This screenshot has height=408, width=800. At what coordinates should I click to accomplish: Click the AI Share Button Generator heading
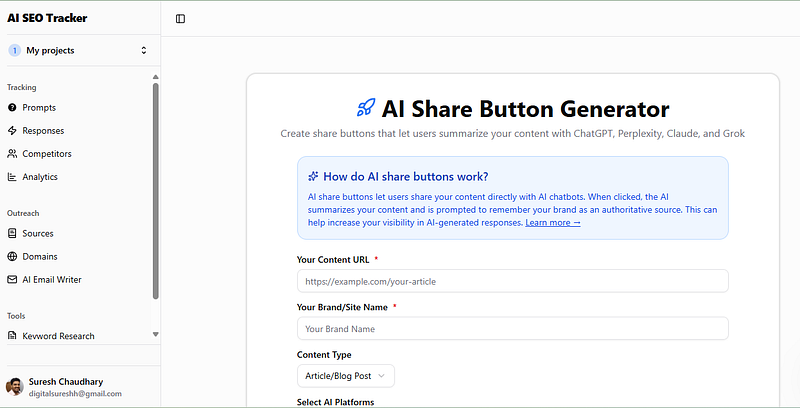(526, 109)
